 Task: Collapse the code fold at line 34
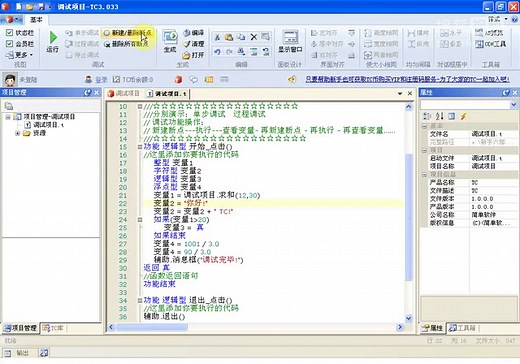[140, 300]
